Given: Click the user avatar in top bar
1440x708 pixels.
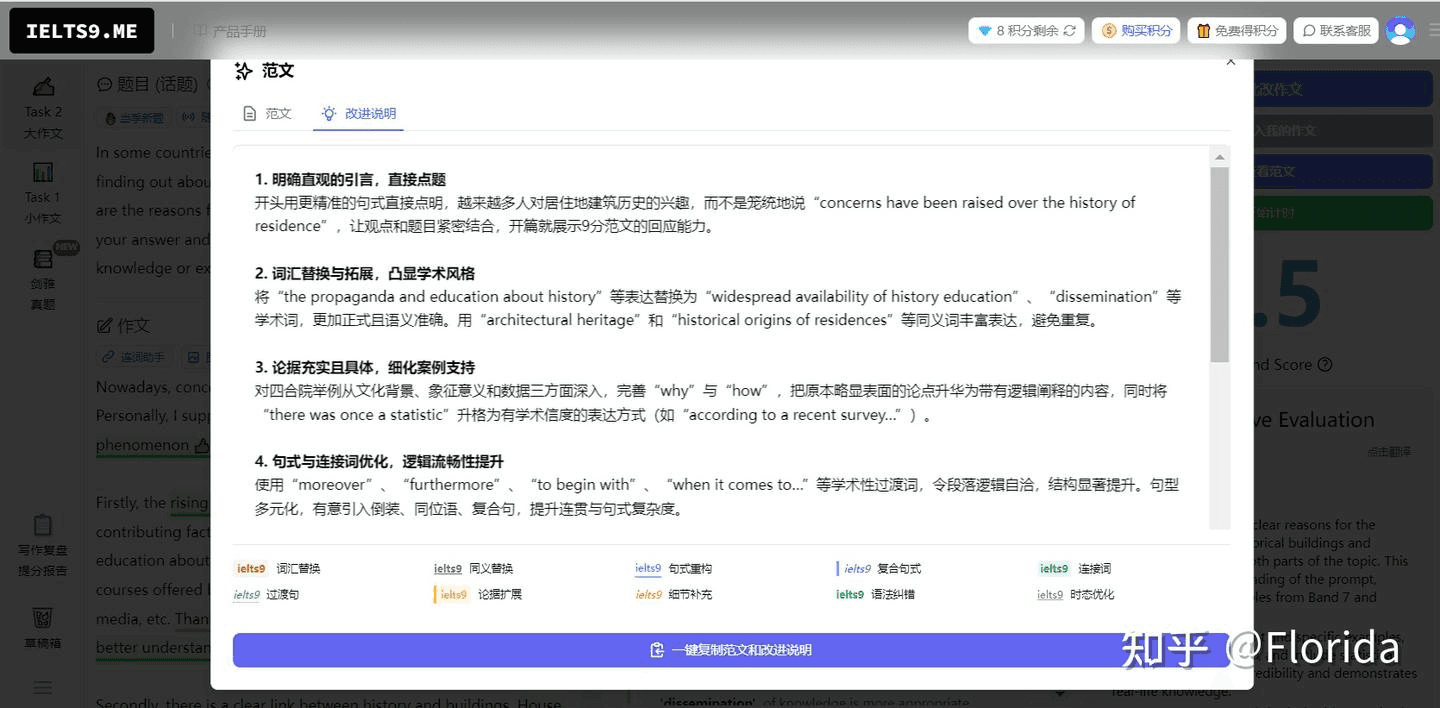Looking at the screenshot, I should point(1401,29).
